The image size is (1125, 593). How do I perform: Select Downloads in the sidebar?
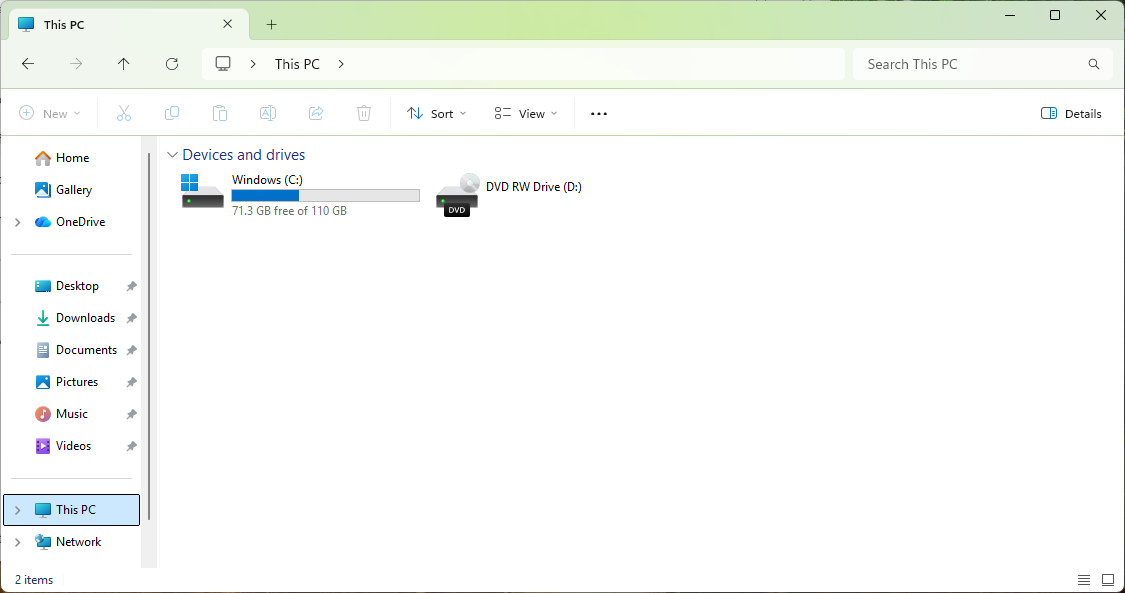[85, 318]
